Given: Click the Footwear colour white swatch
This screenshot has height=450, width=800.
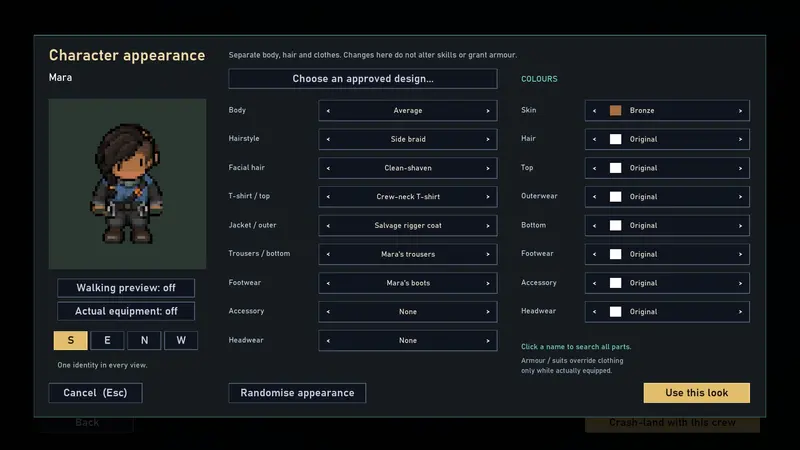Looking at the screenshot, I should pos(615,254).
